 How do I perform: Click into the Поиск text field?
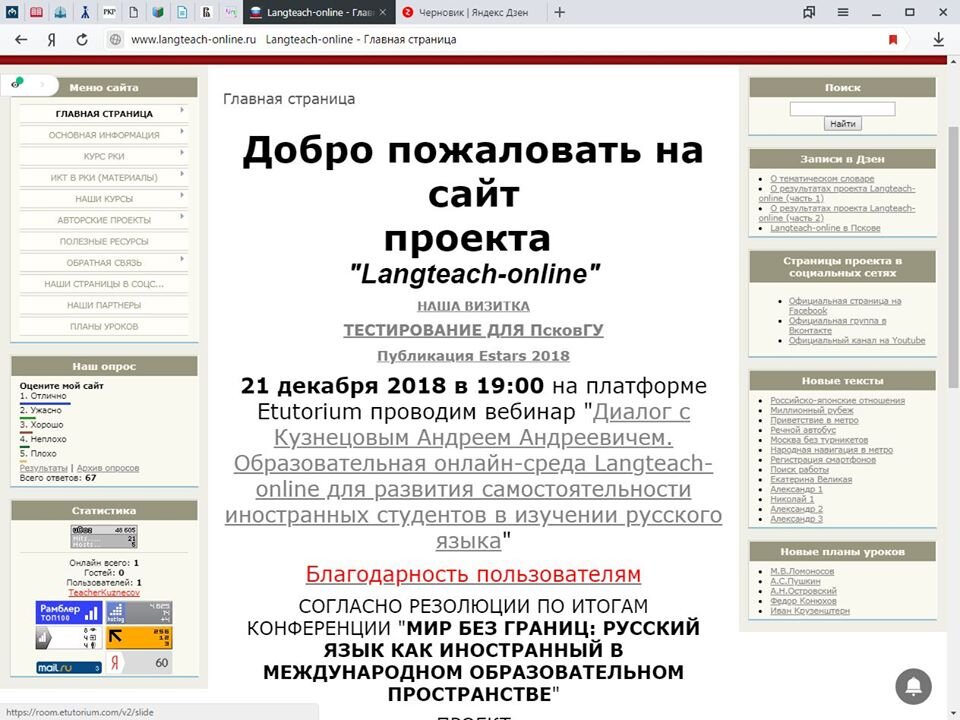pos(842,109)
